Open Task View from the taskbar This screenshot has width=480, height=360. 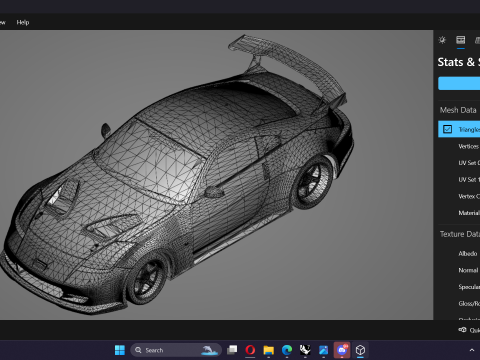pyautogui.click(x=232, y=350)
